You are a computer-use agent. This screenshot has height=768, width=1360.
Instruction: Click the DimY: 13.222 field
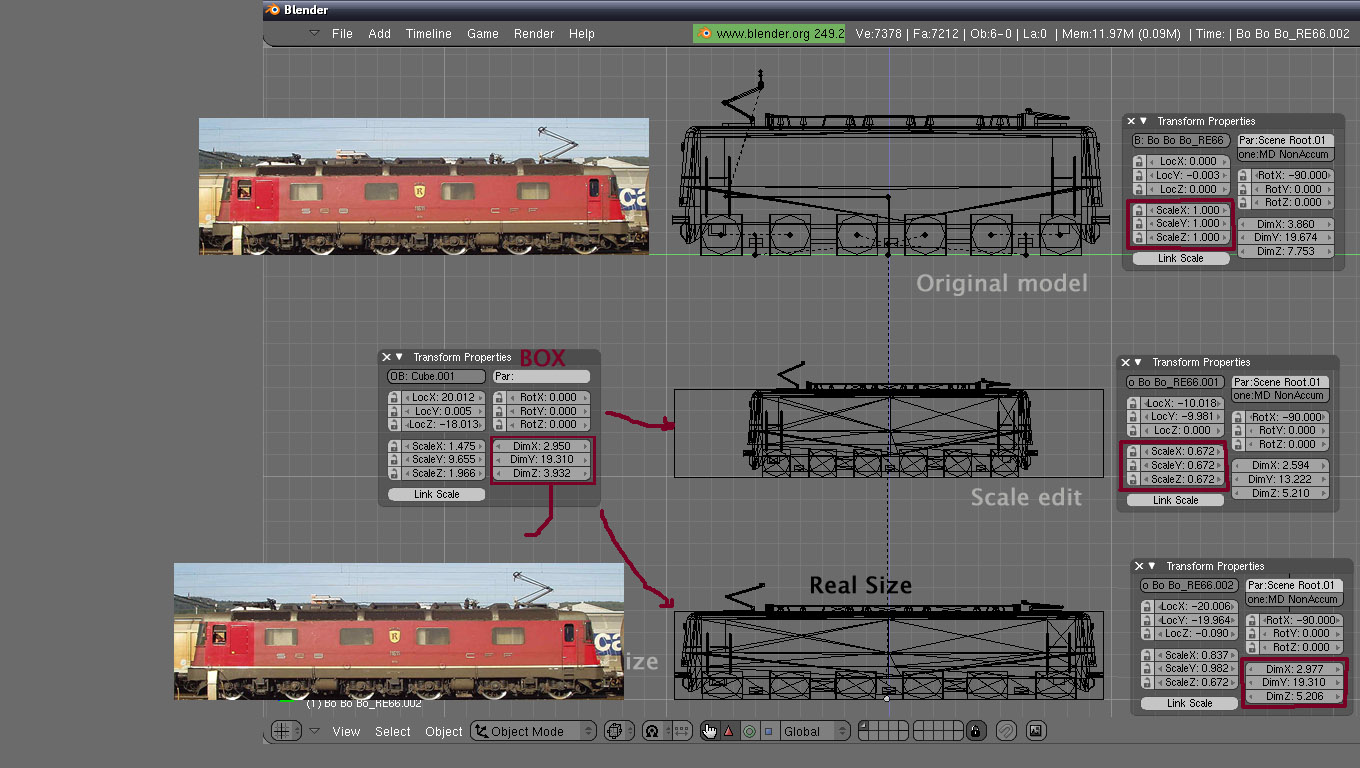(x=1279, y=480)
